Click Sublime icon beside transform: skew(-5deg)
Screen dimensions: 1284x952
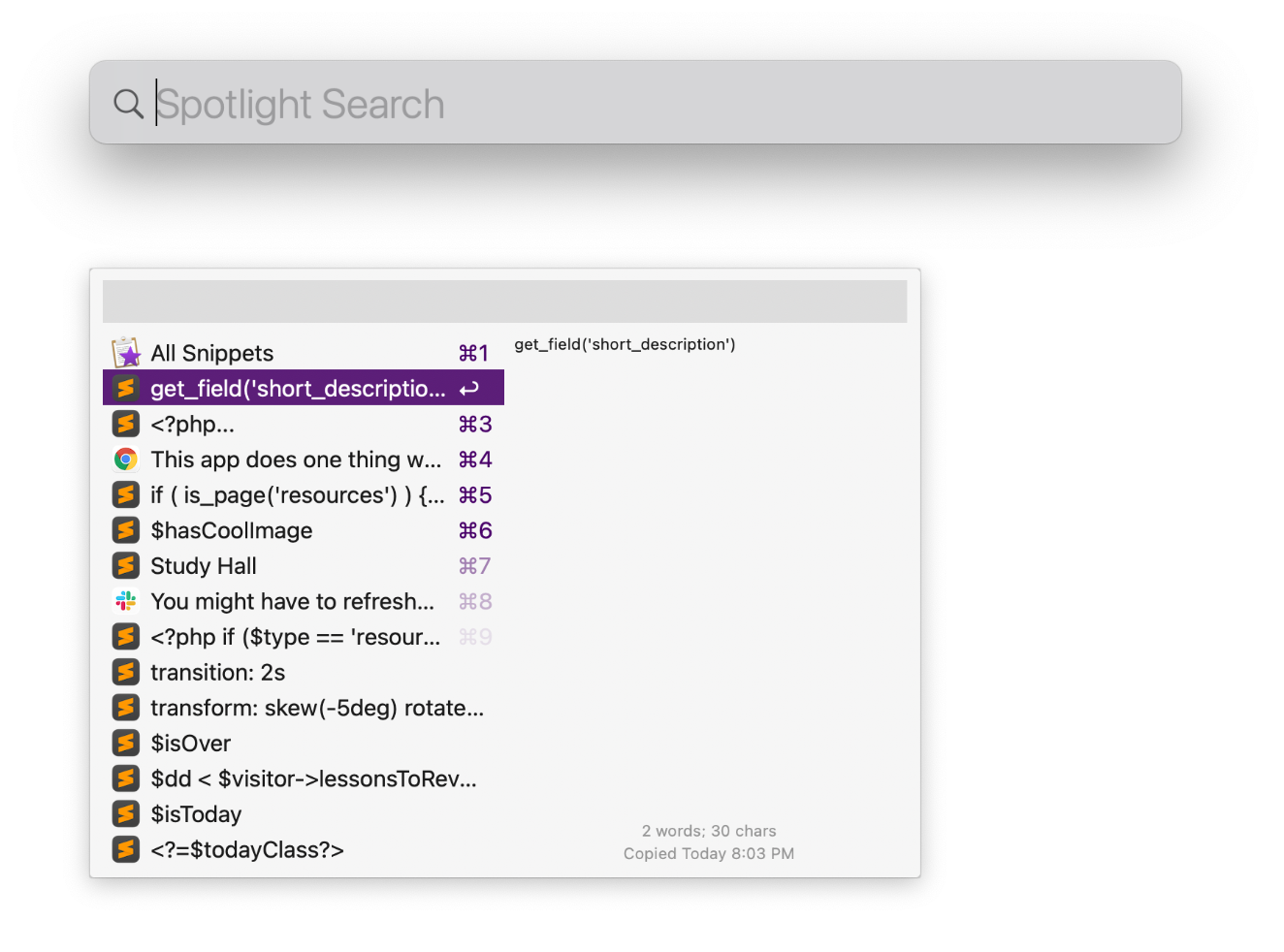(x=126, y=708)
